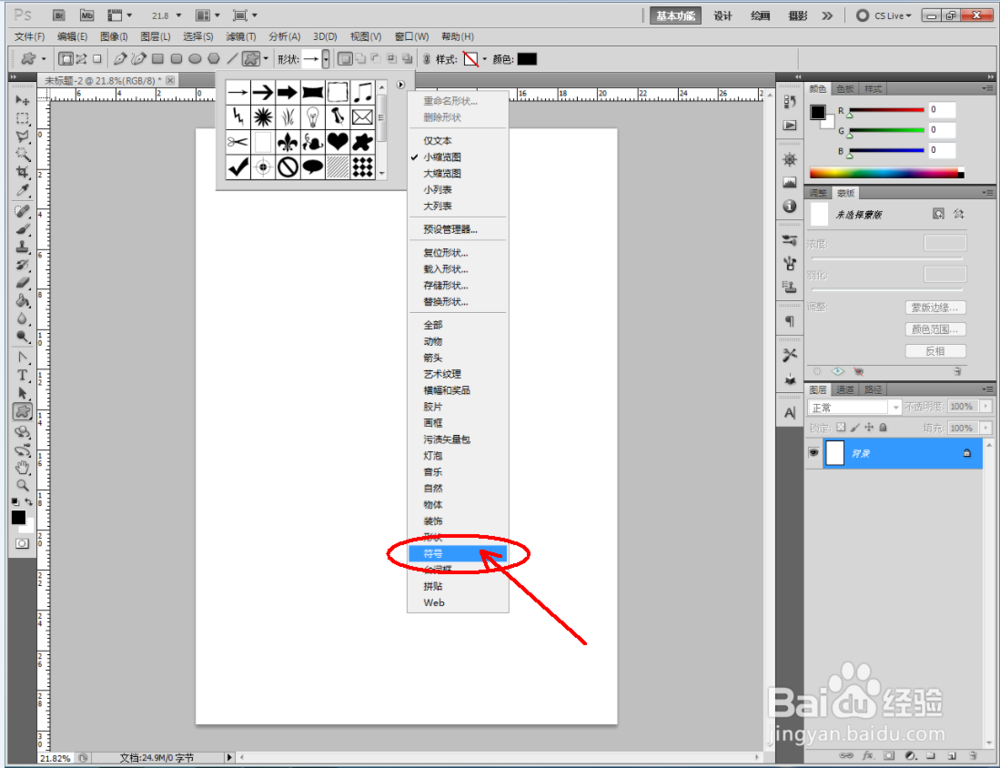Select the Healing Brush tool
The width and height of the screenshot is (1000, 768).
click(22, 210)
